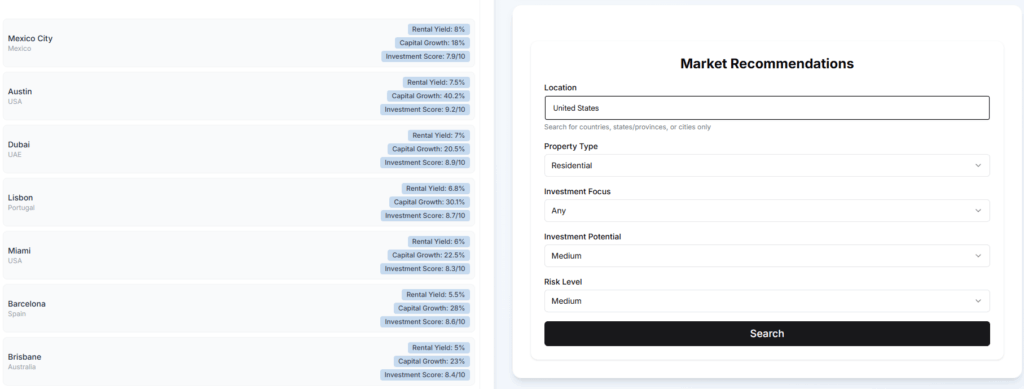Click the Rental Yield: 7% badge
1024x389 pixels.
[x=439, y=135]
